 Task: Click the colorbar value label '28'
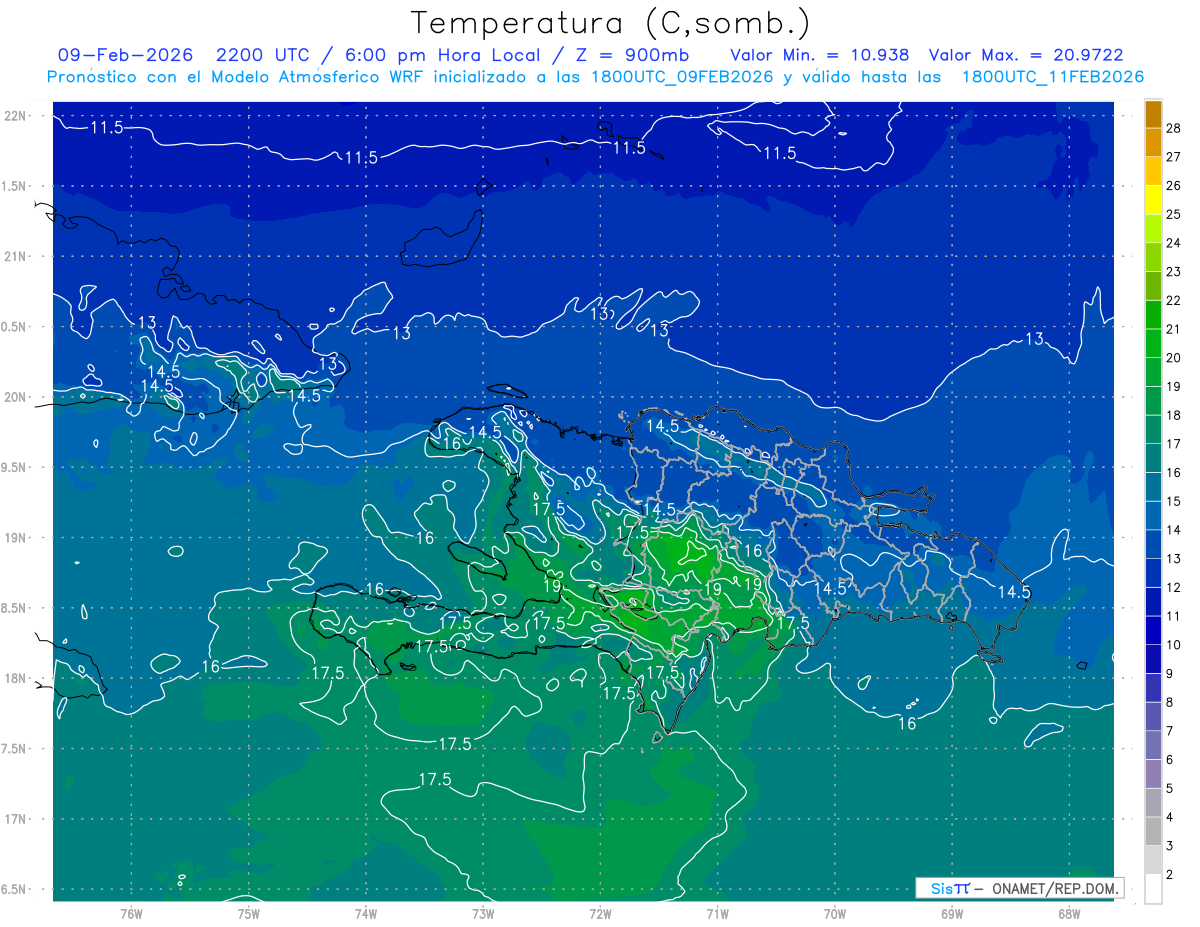1173,129
